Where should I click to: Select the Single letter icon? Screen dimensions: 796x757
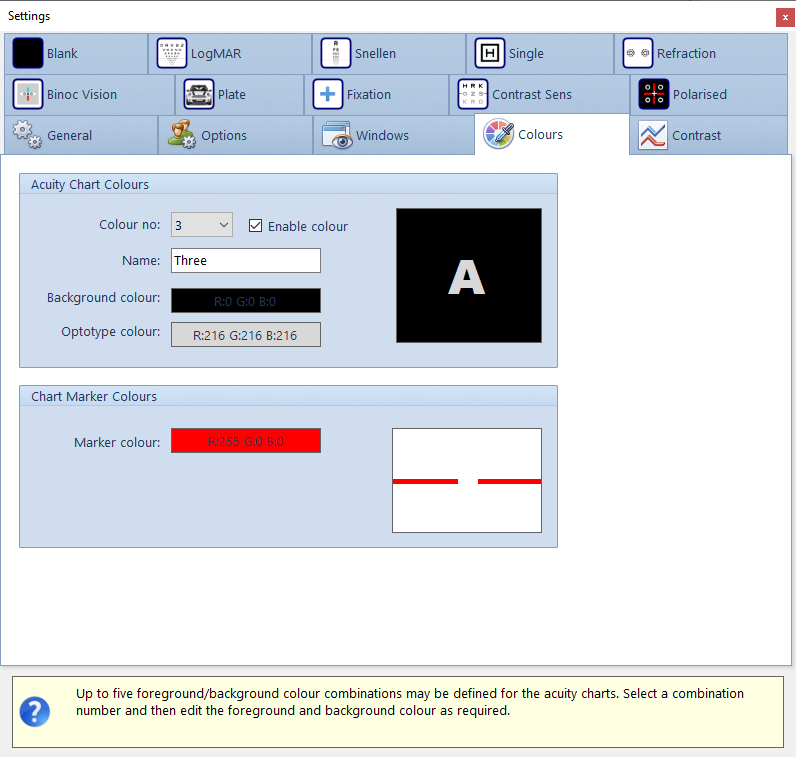[490, 53]
